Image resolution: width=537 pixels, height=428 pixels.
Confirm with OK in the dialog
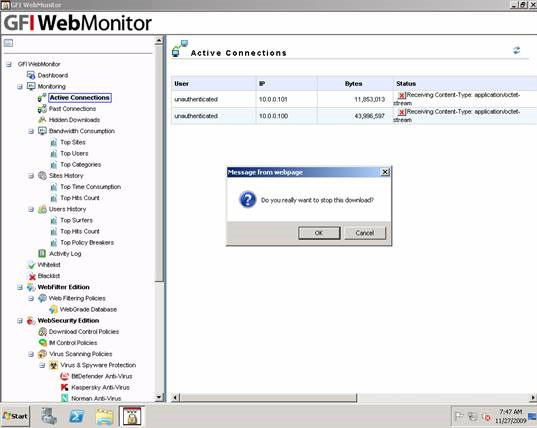coord(319,233)
